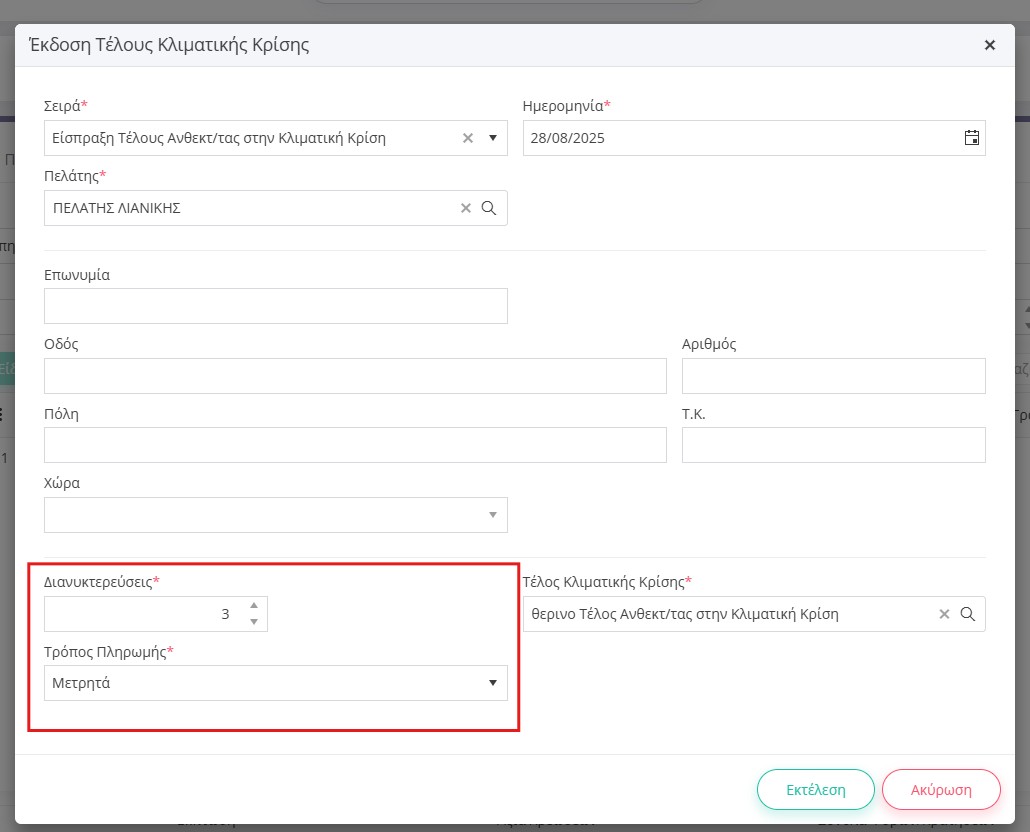Expand the Σειρά dropdown arrow
This screenshot has height=832, width=1030.
tap(492, 138)
